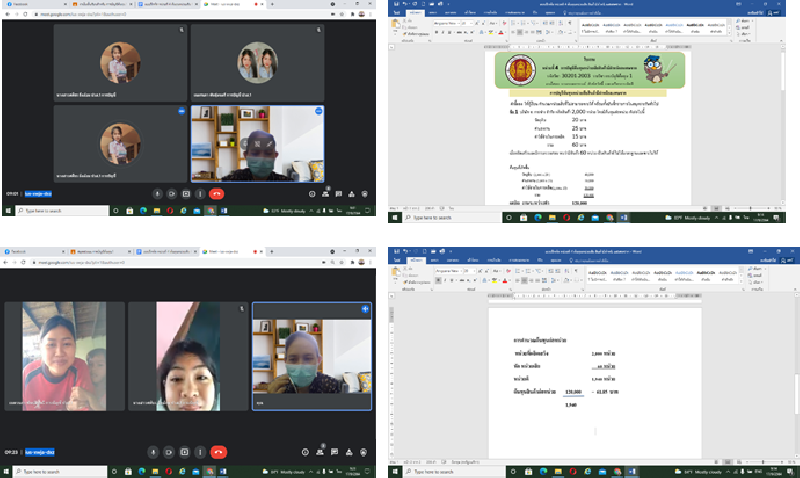Open more options in the three-tile Meet window
800x478 pixels.
200,451
